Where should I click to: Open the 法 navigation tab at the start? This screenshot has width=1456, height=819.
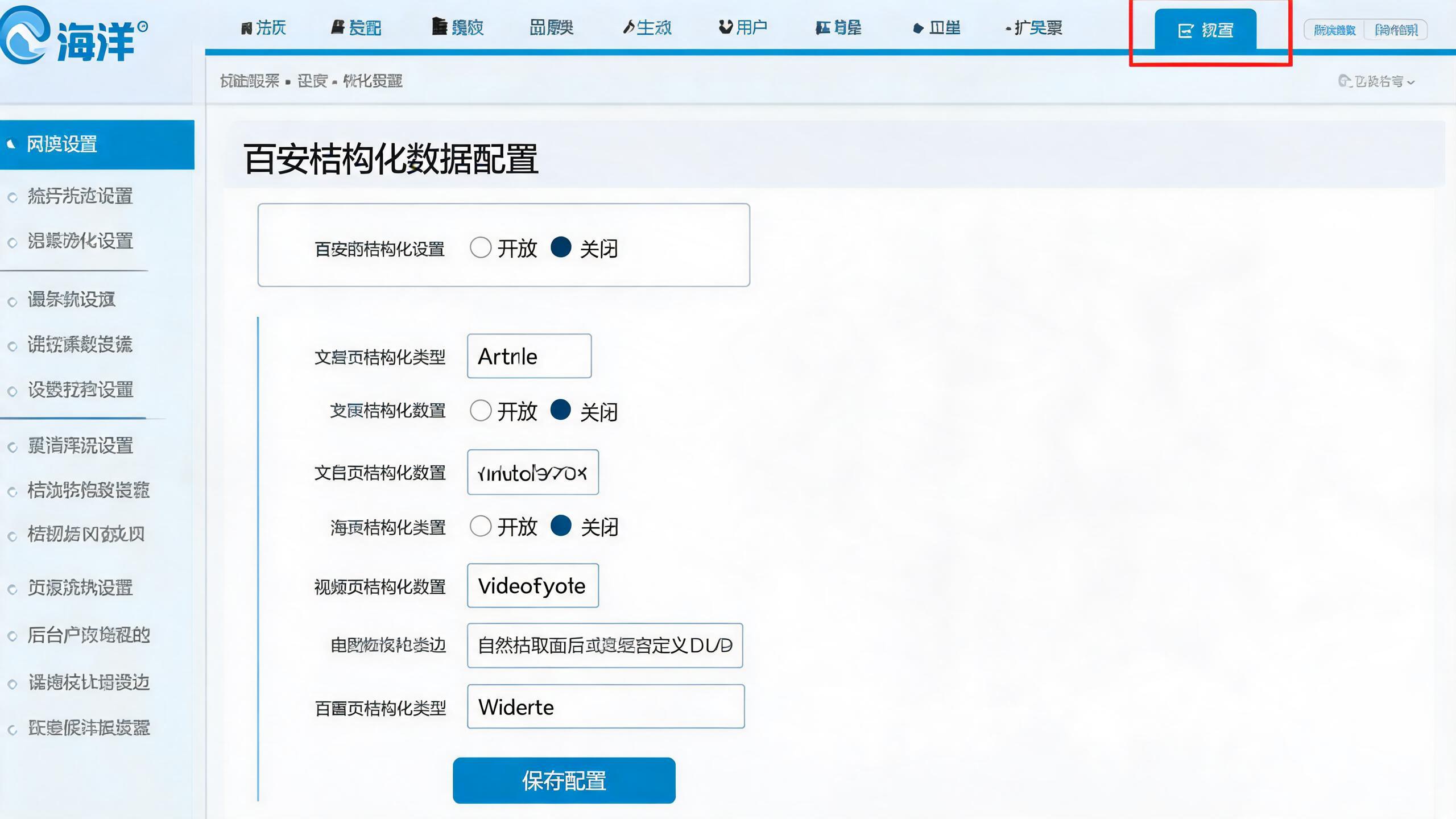(263, 27)
